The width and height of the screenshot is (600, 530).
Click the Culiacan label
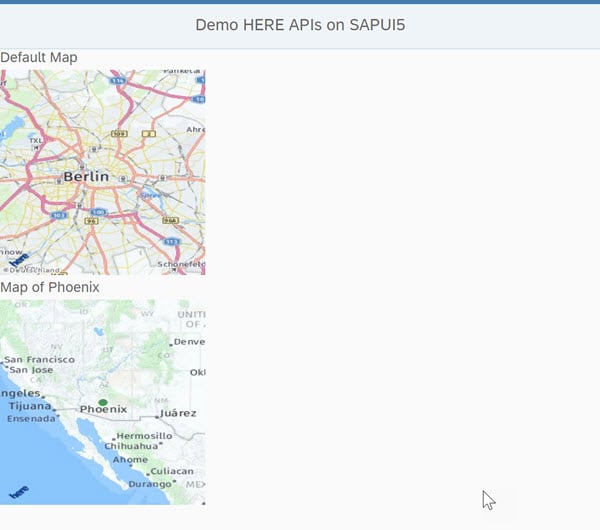tap(172, 471)
